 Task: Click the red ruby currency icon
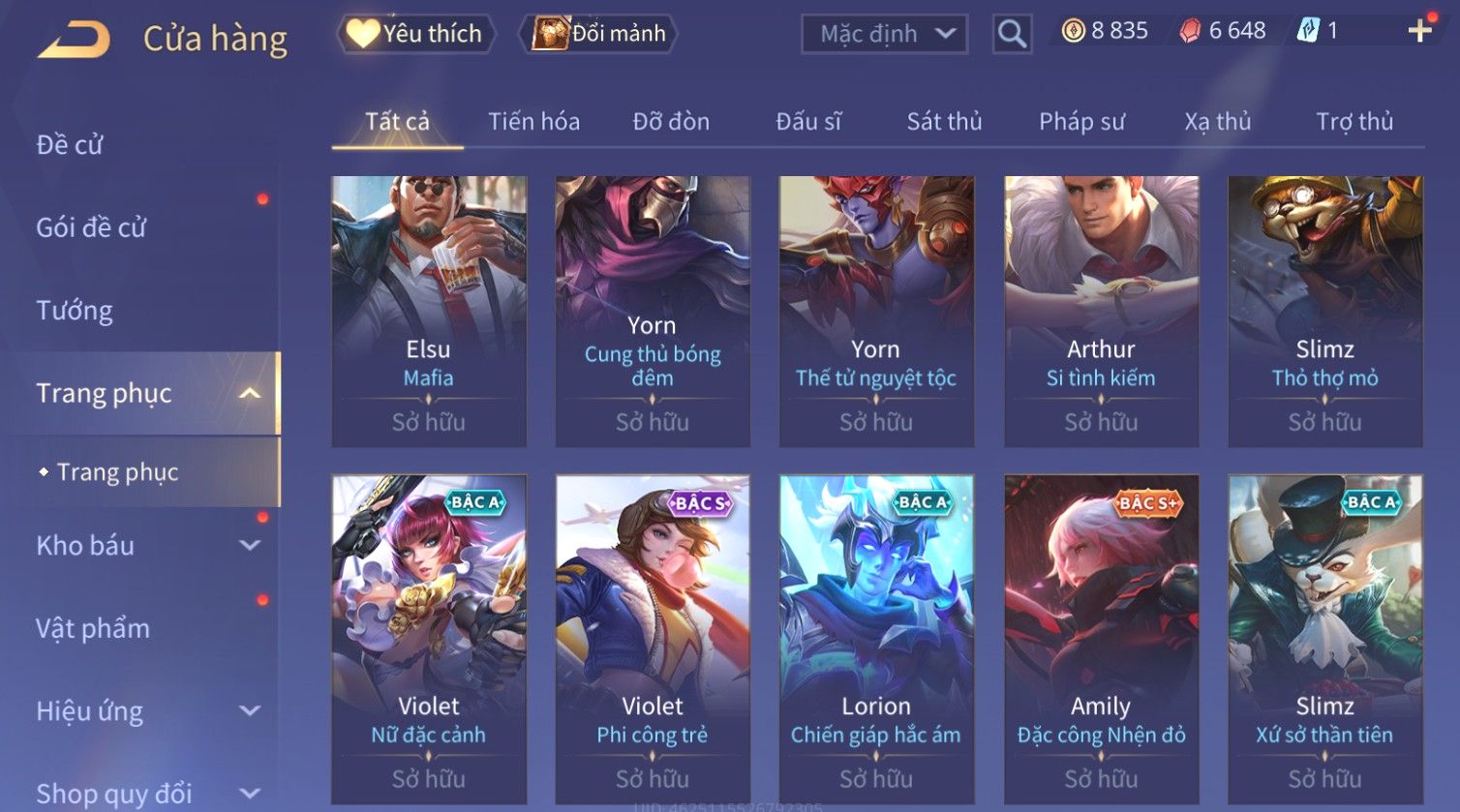point(1190,32)
